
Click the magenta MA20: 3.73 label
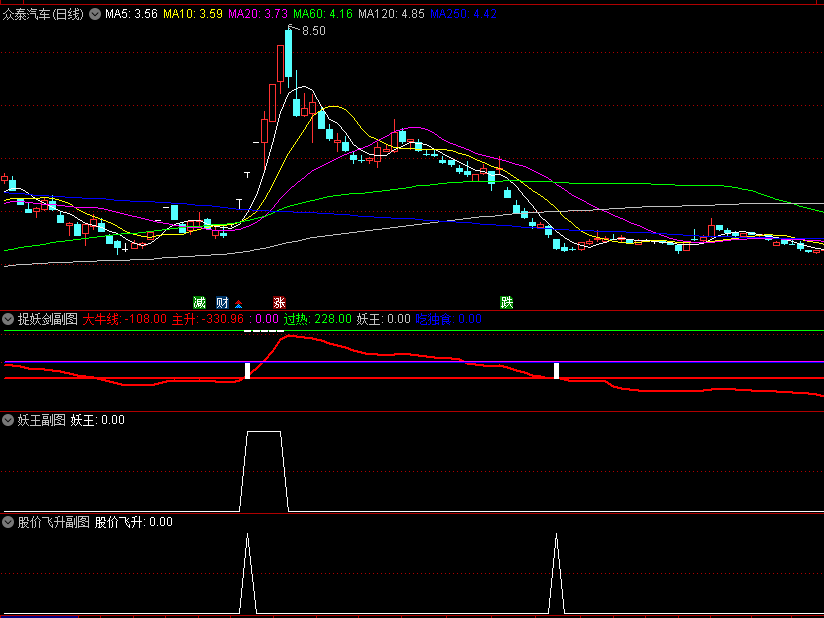(x=258, y=14)
